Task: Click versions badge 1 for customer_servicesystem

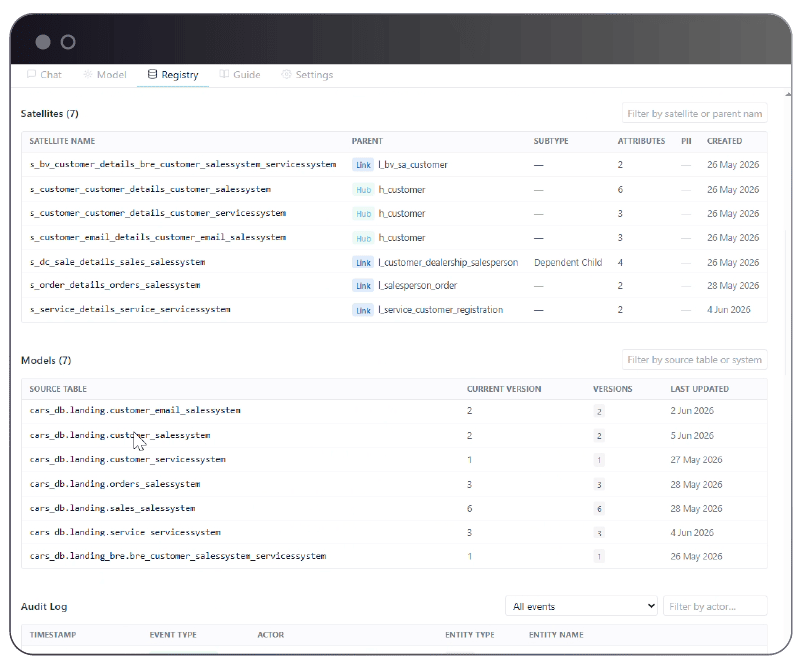Action: pyautogui.click(x=599, y=460)
